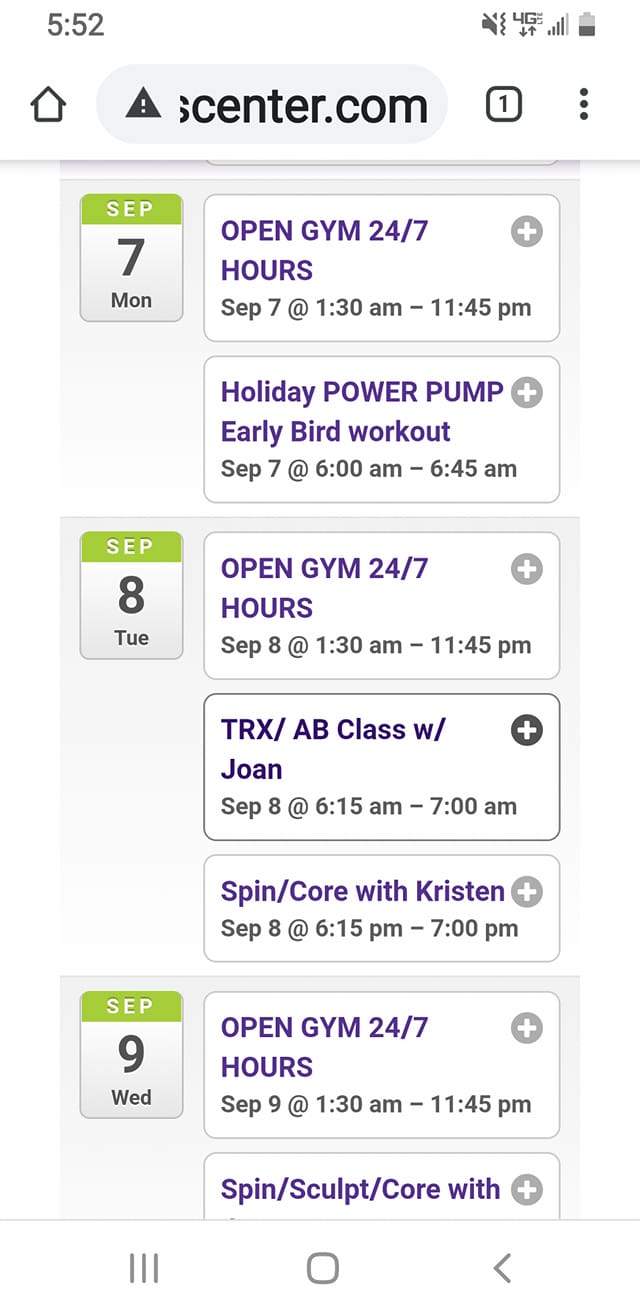Tap the browser home icon
The image size is (640, 1315).
(x=49, y=104)
